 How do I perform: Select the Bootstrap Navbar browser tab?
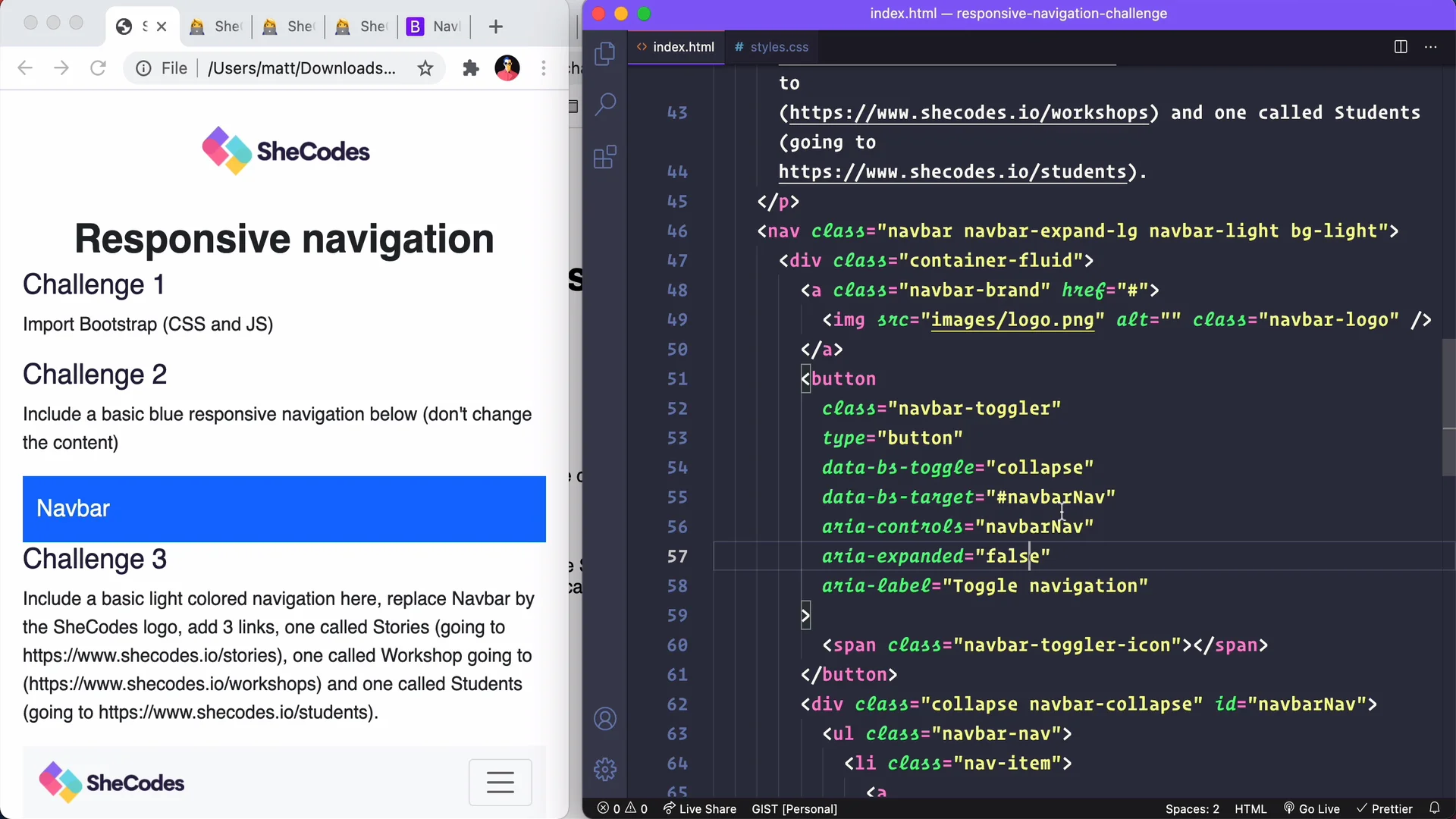tap(432, 27)
